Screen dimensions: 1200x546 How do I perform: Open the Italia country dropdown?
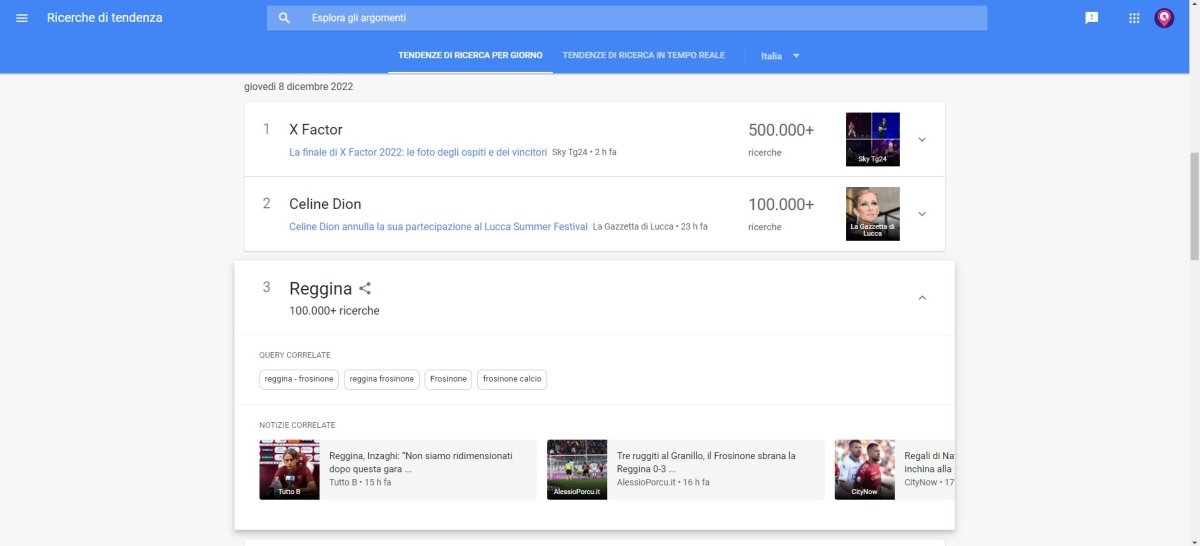(x=780, y=56)
